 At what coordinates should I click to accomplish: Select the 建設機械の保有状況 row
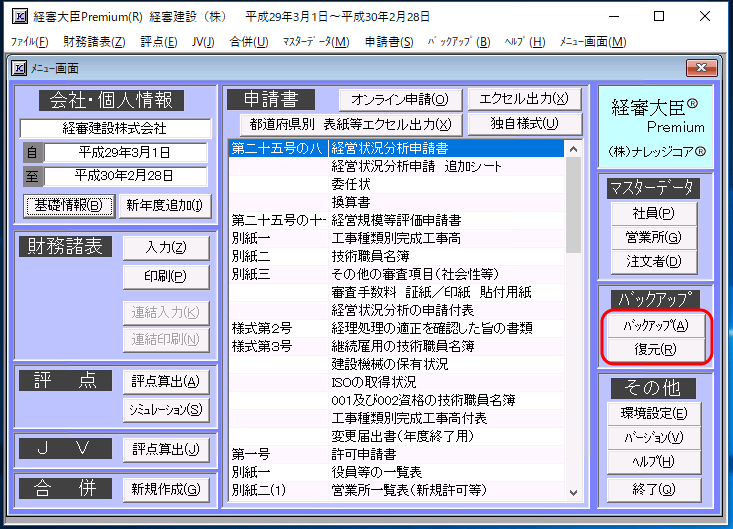[396, 365]
